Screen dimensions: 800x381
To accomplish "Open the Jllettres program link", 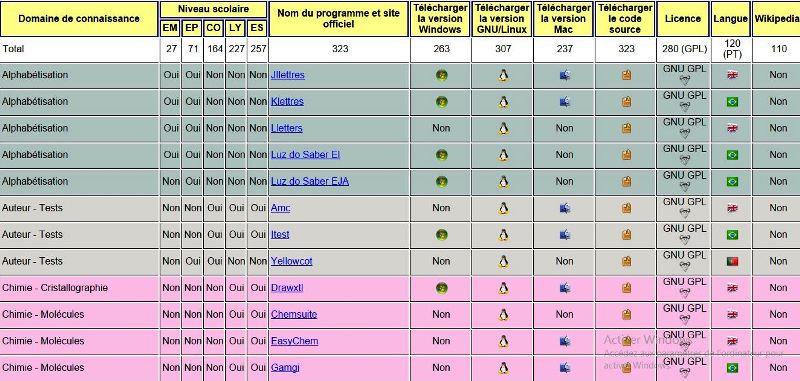I will coord(288,75).
